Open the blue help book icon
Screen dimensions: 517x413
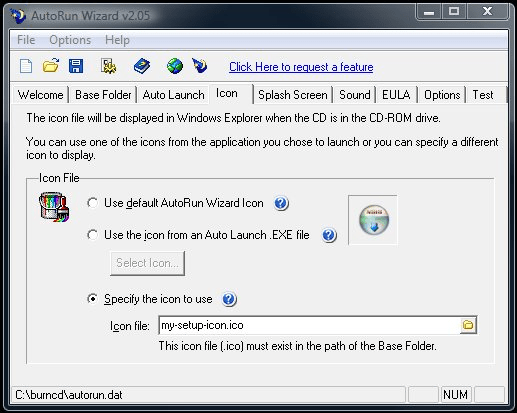click(142, 66)
